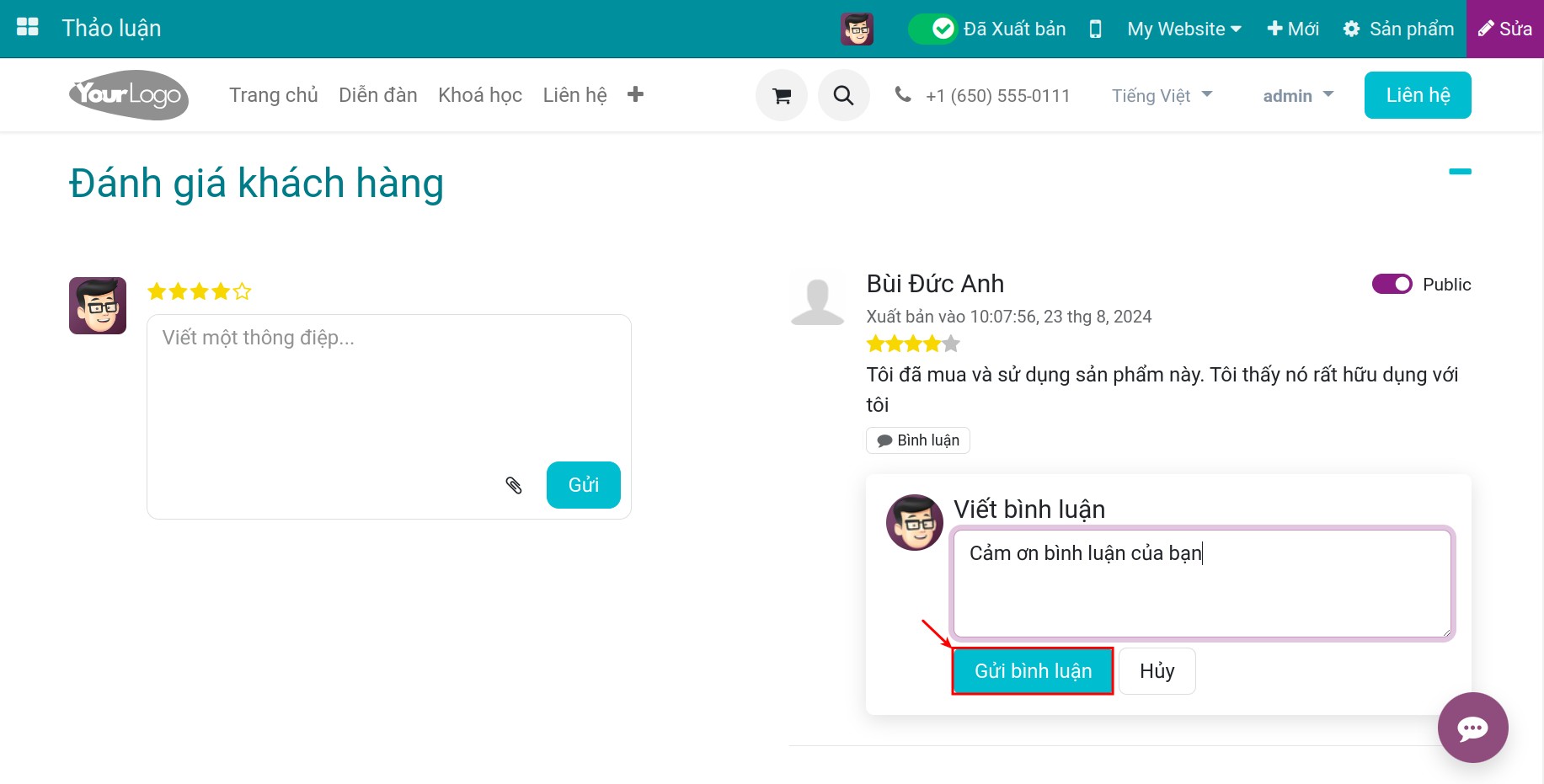The height and width of the screenshot is (784, 1544).
Task: Click the Bùi Đức Anh reviewer name
Action: [935, 284]
